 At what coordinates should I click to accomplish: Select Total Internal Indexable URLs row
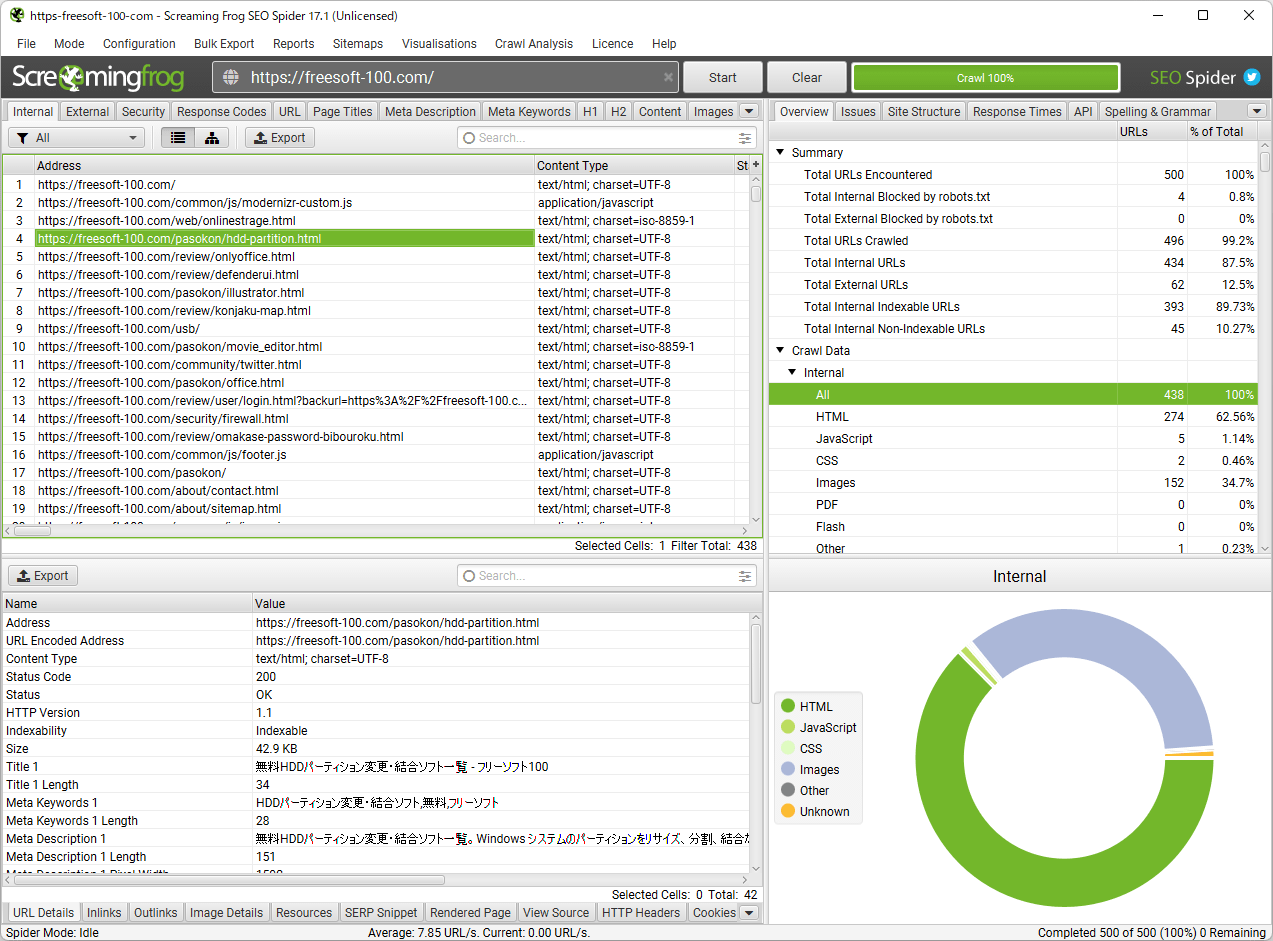coord(1013,307)
